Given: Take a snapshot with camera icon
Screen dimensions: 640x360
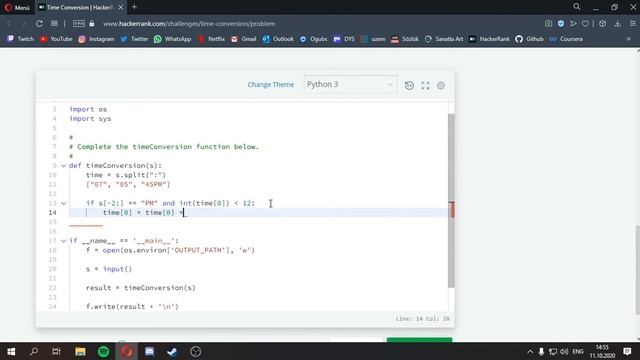Looking at the screenshot, I should tap(548, 24).
